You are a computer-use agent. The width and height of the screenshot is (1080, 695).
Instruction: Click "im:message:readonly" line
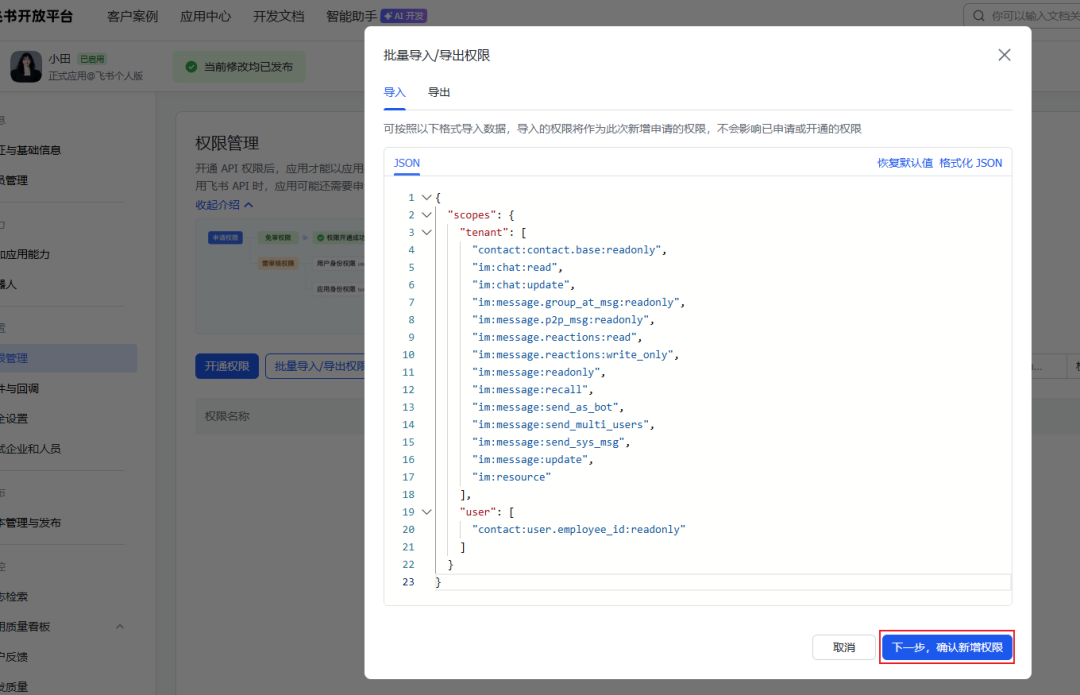[x=539, y=373]
